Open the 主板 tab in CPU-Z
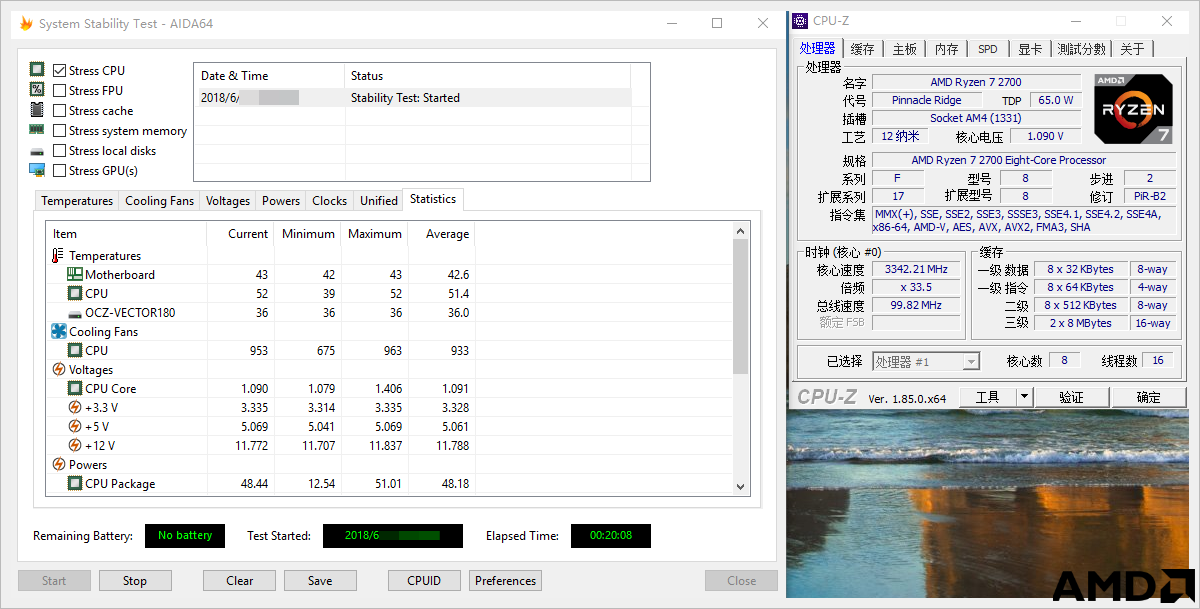Screen dimensions: 1200x609 905,49
